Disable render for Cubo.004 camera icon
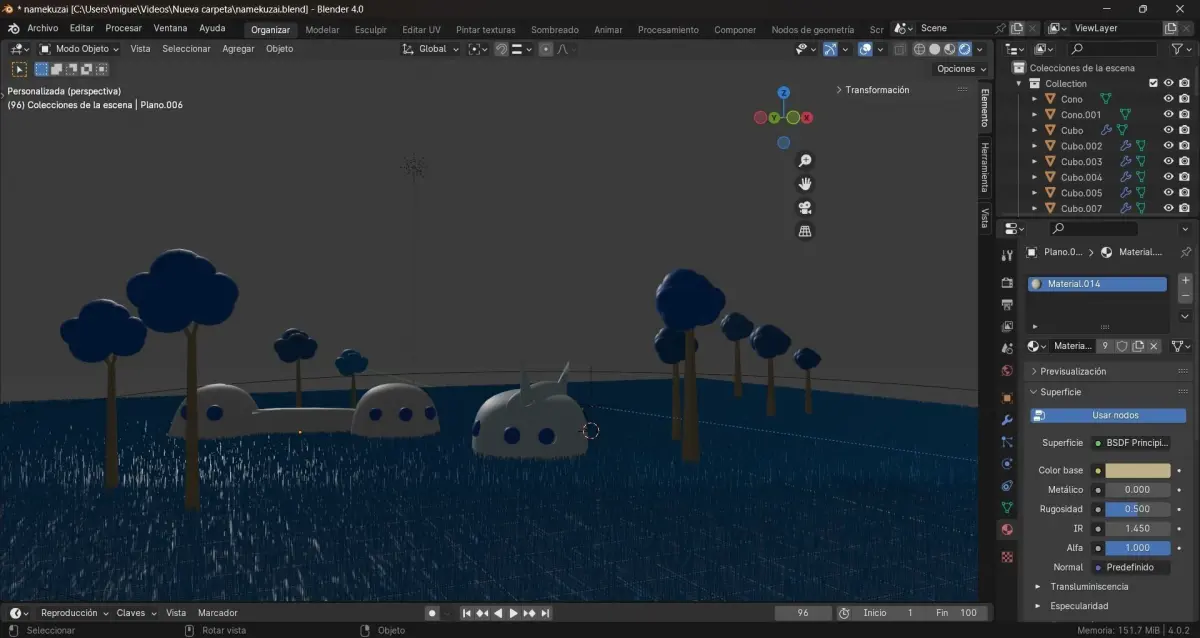 (1184, 177)
